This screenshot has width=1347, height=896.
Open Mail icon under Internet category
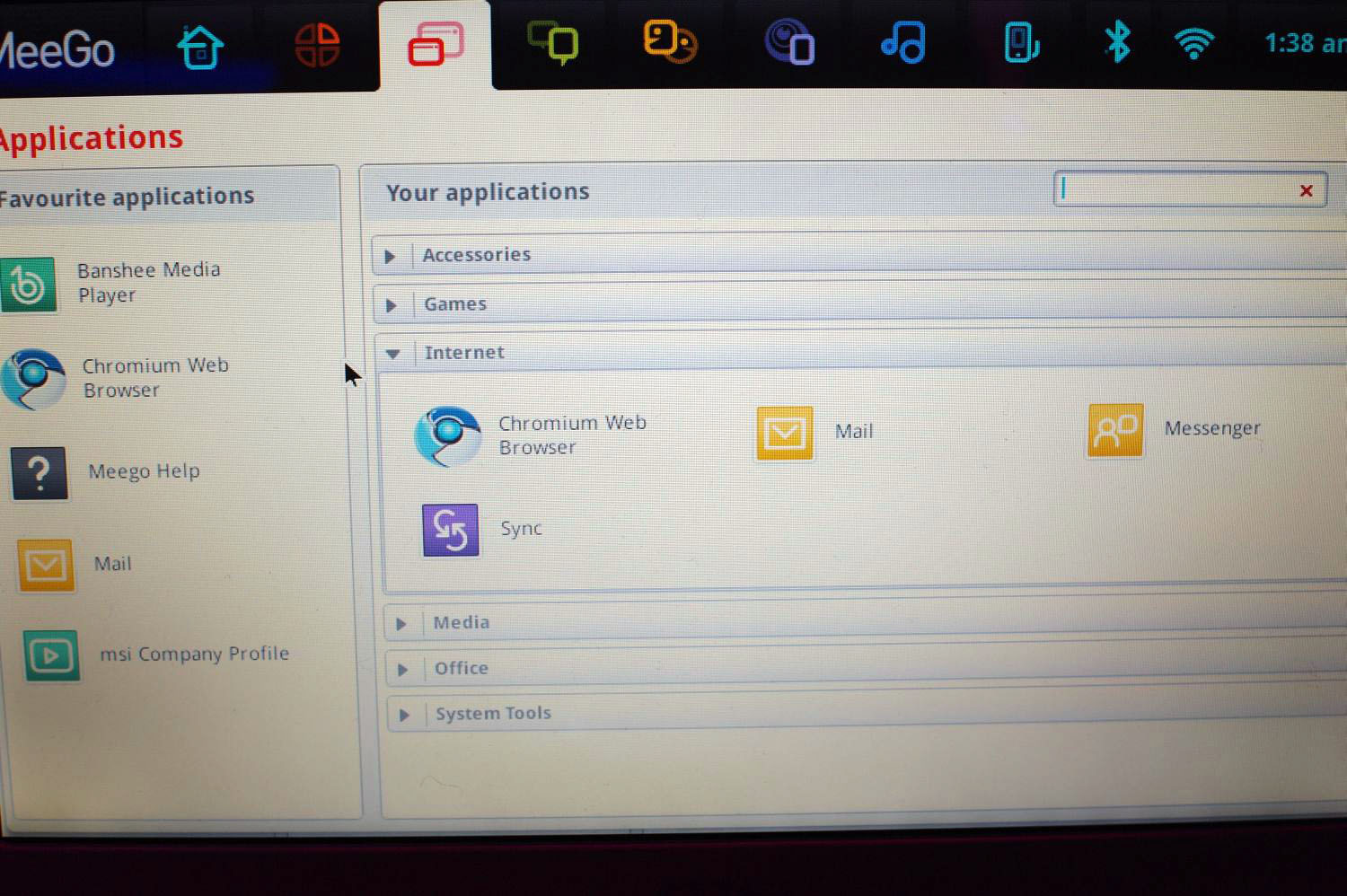pos(785,433)
